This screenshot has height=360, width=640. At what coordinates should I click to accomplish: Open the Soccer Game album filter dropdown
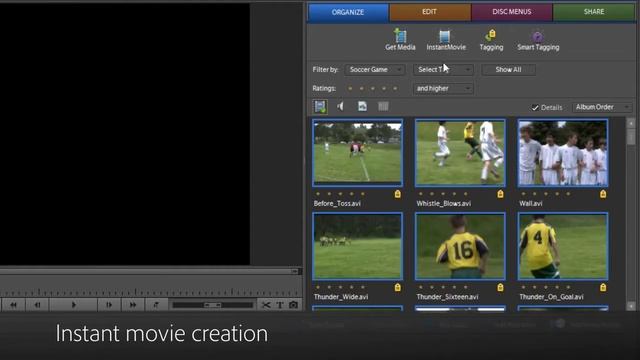click(374, 70)
